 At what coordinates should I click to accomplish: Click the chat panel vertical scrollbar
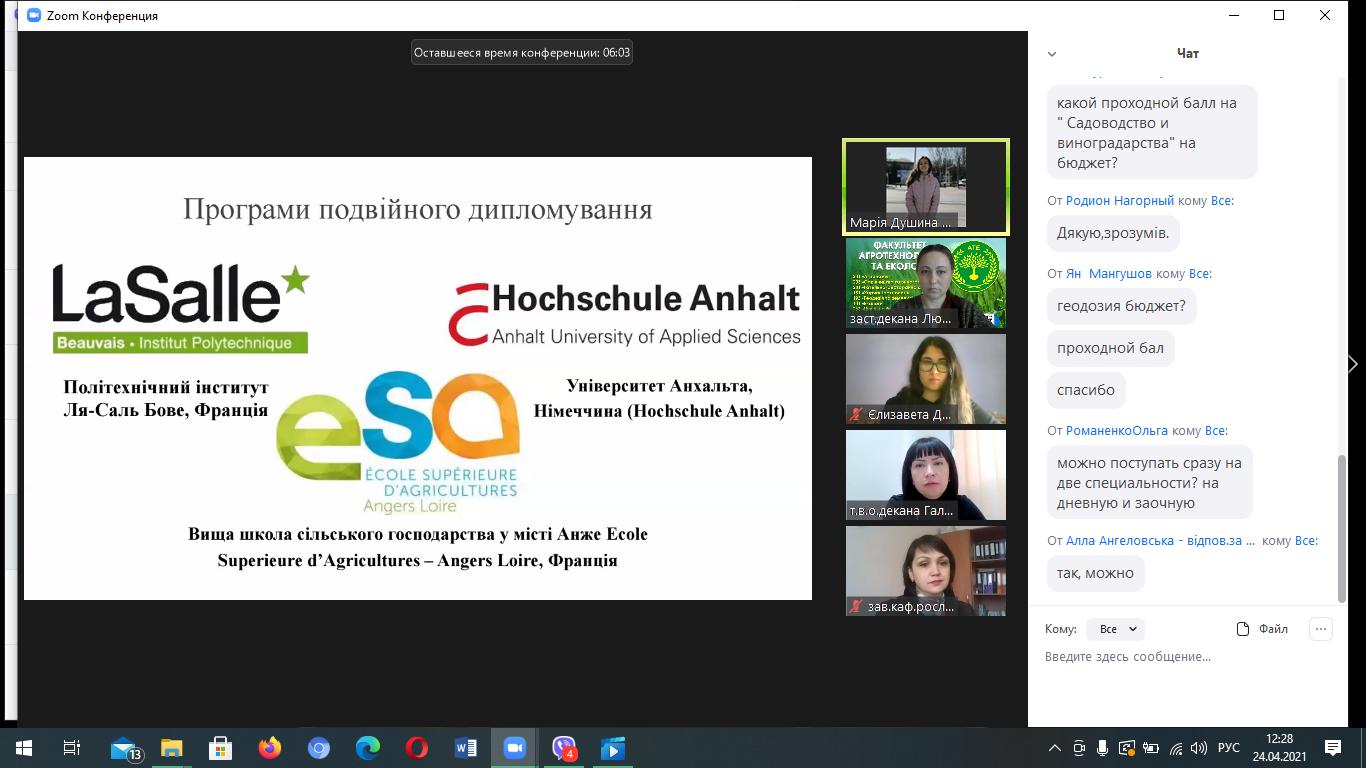(1342, 527)
